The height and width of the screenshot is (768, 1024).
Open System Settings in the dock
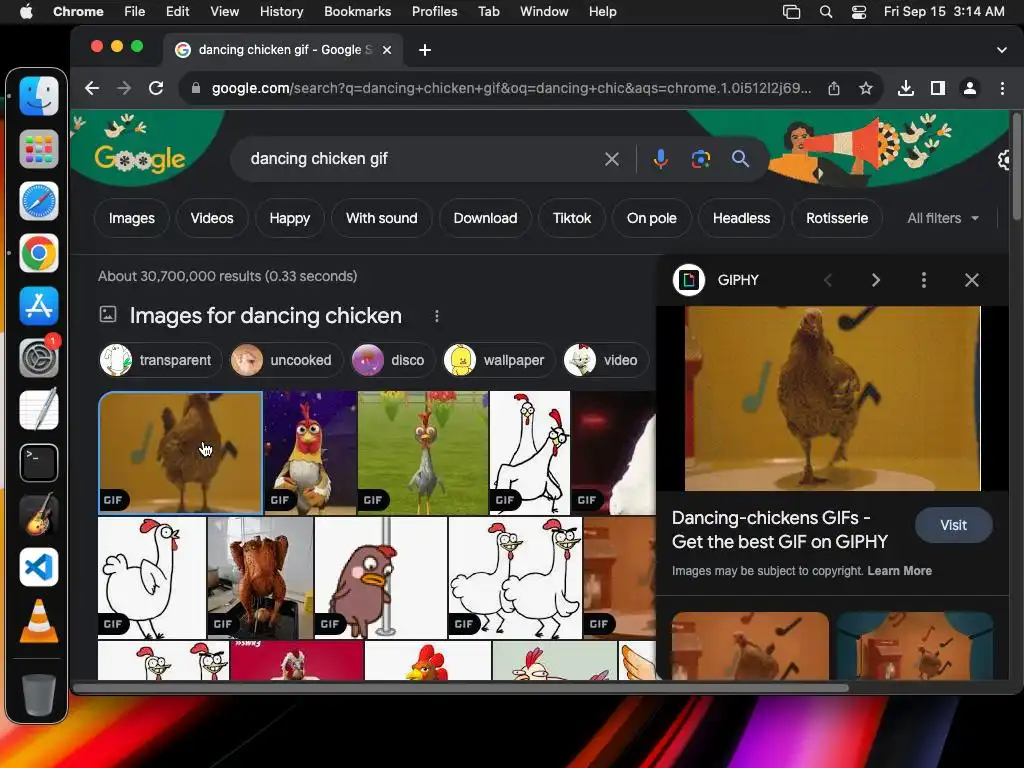(39, 357)
